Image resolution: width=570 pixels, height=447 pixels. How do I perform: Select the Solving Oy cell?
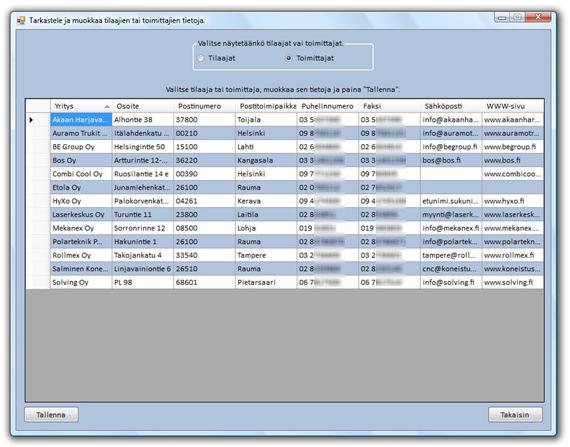[x=81, y=282]
